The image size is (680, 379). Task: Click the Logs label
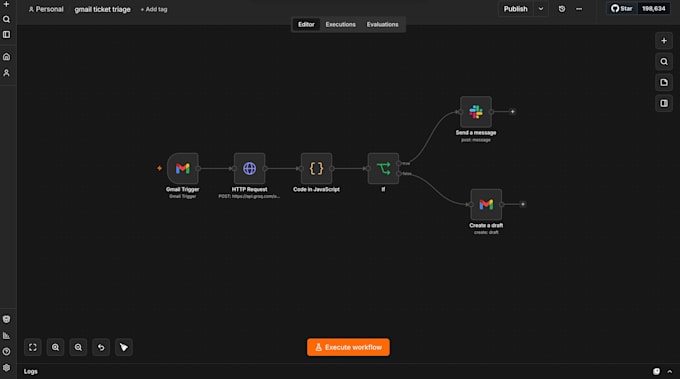point(30,372)
